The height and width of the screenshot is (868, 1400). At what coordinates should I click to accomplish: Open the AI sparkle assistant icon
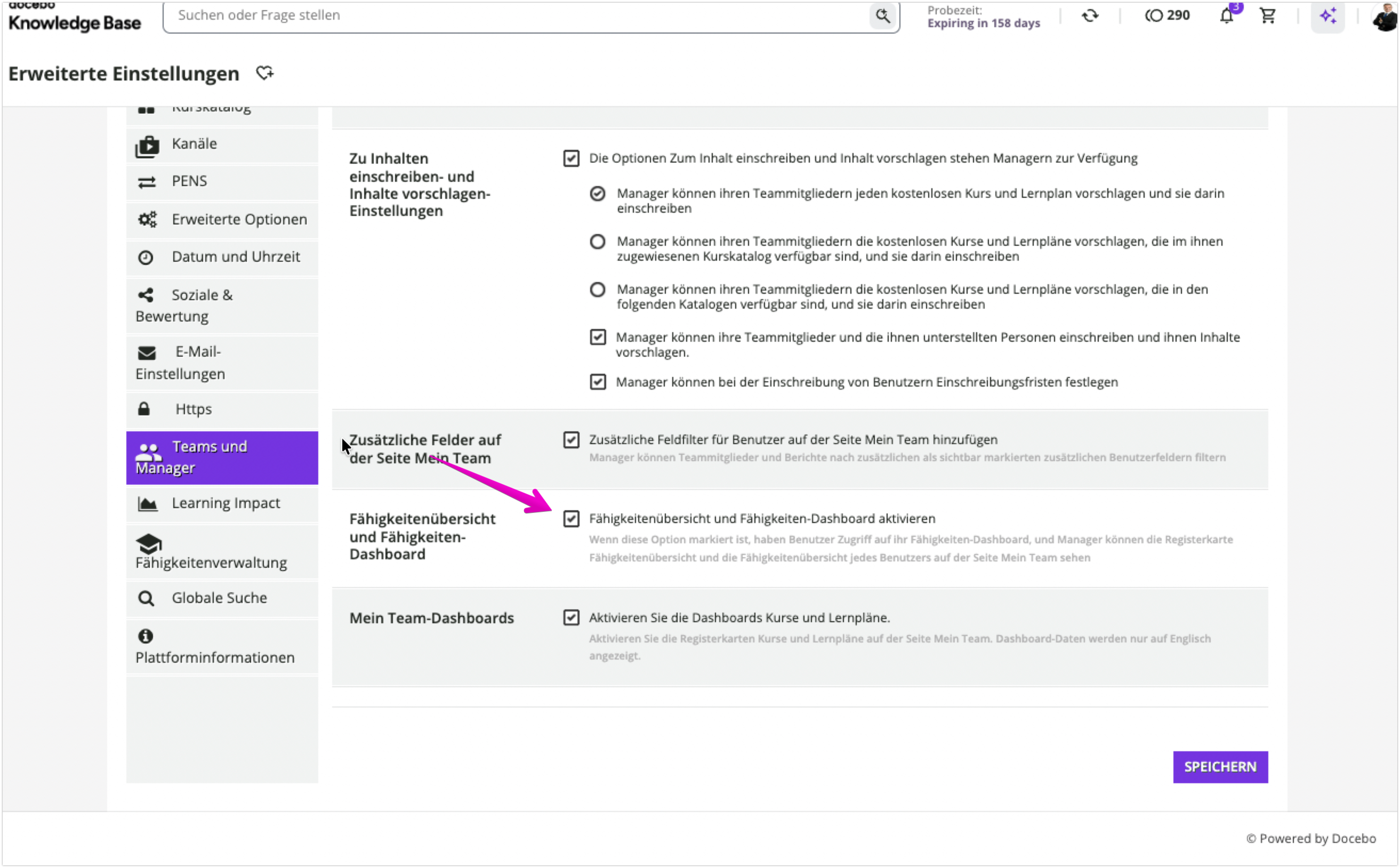1327,16
